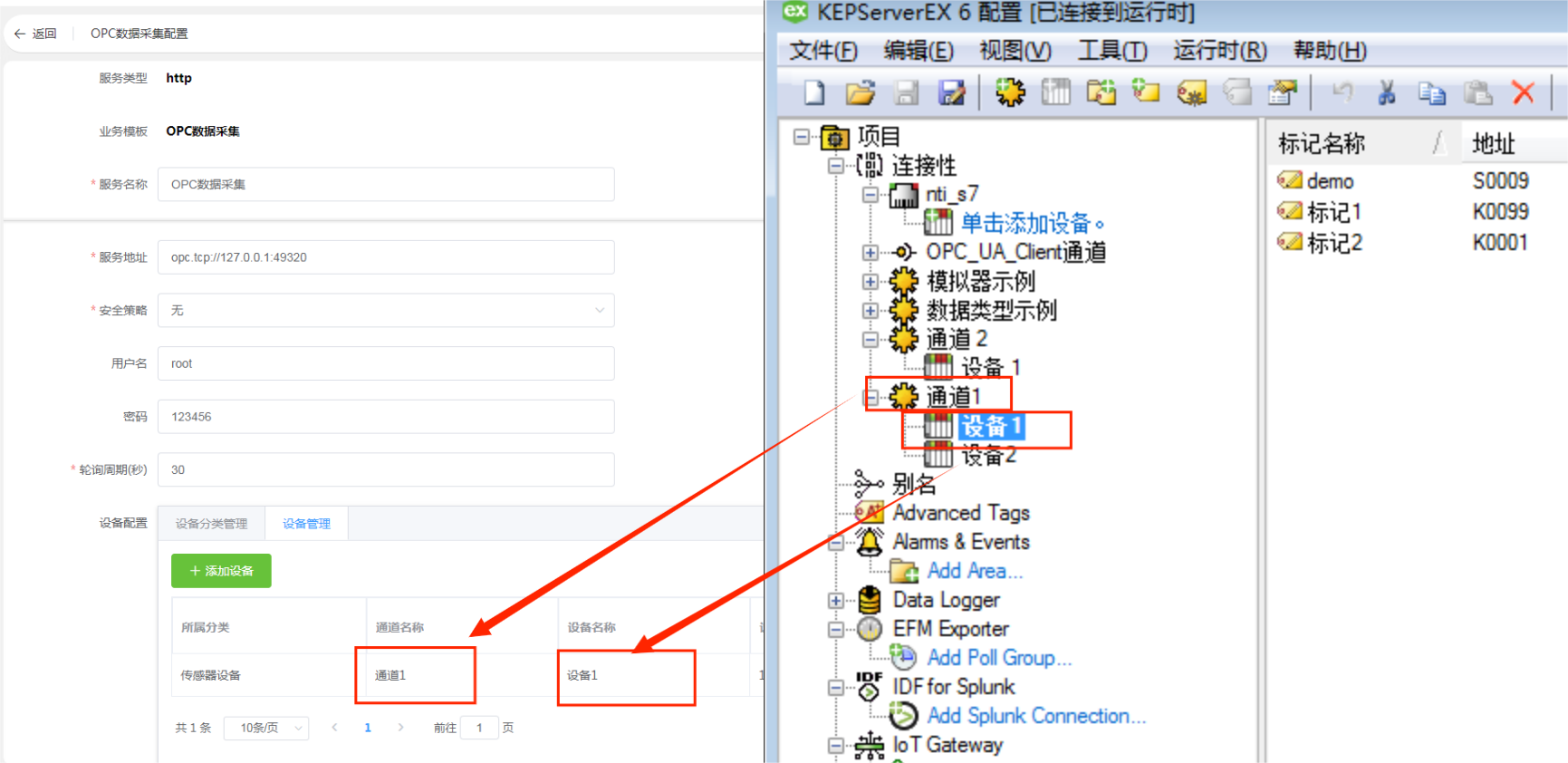
Task: Open the 安全策略 dropdown
Action: pyautogui.click(x=386, y=310)
